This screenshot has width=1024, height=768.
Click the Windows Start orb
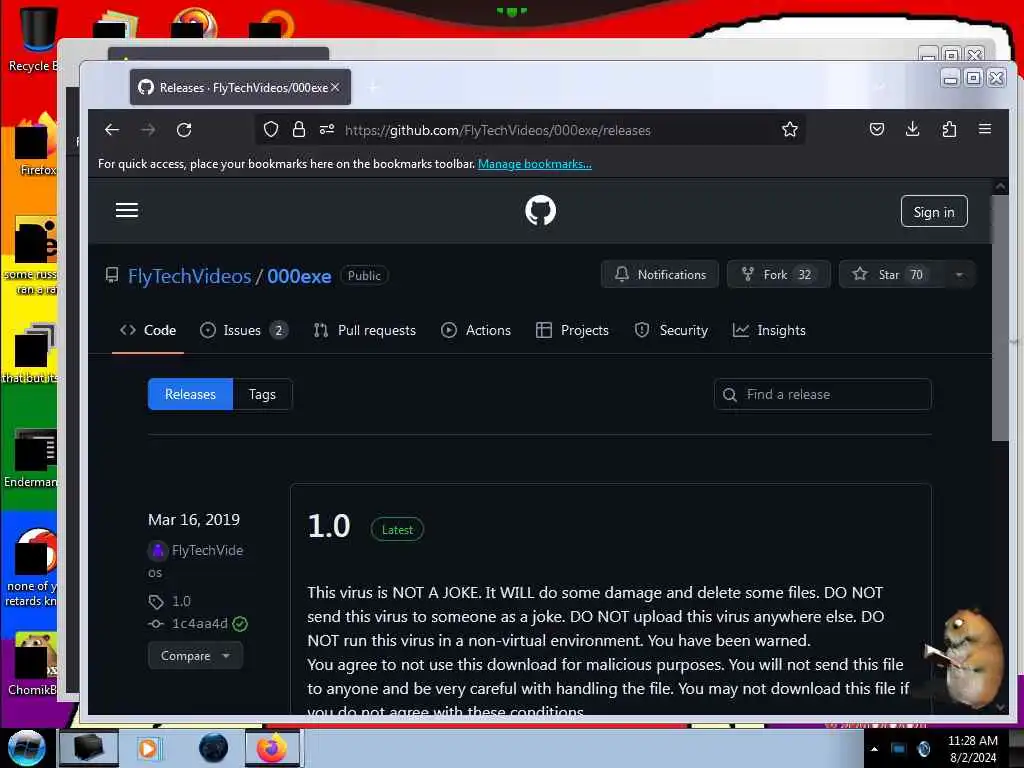click(26, 748)
